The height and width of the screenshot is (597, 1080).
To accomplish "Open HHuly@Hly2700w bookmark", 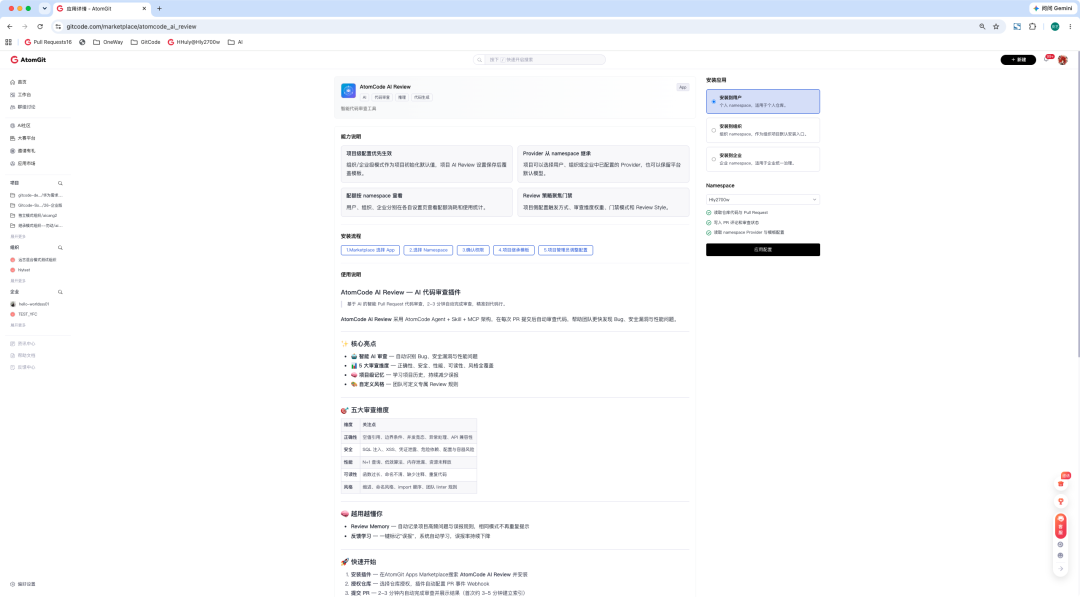I will (x=194, y=42).
